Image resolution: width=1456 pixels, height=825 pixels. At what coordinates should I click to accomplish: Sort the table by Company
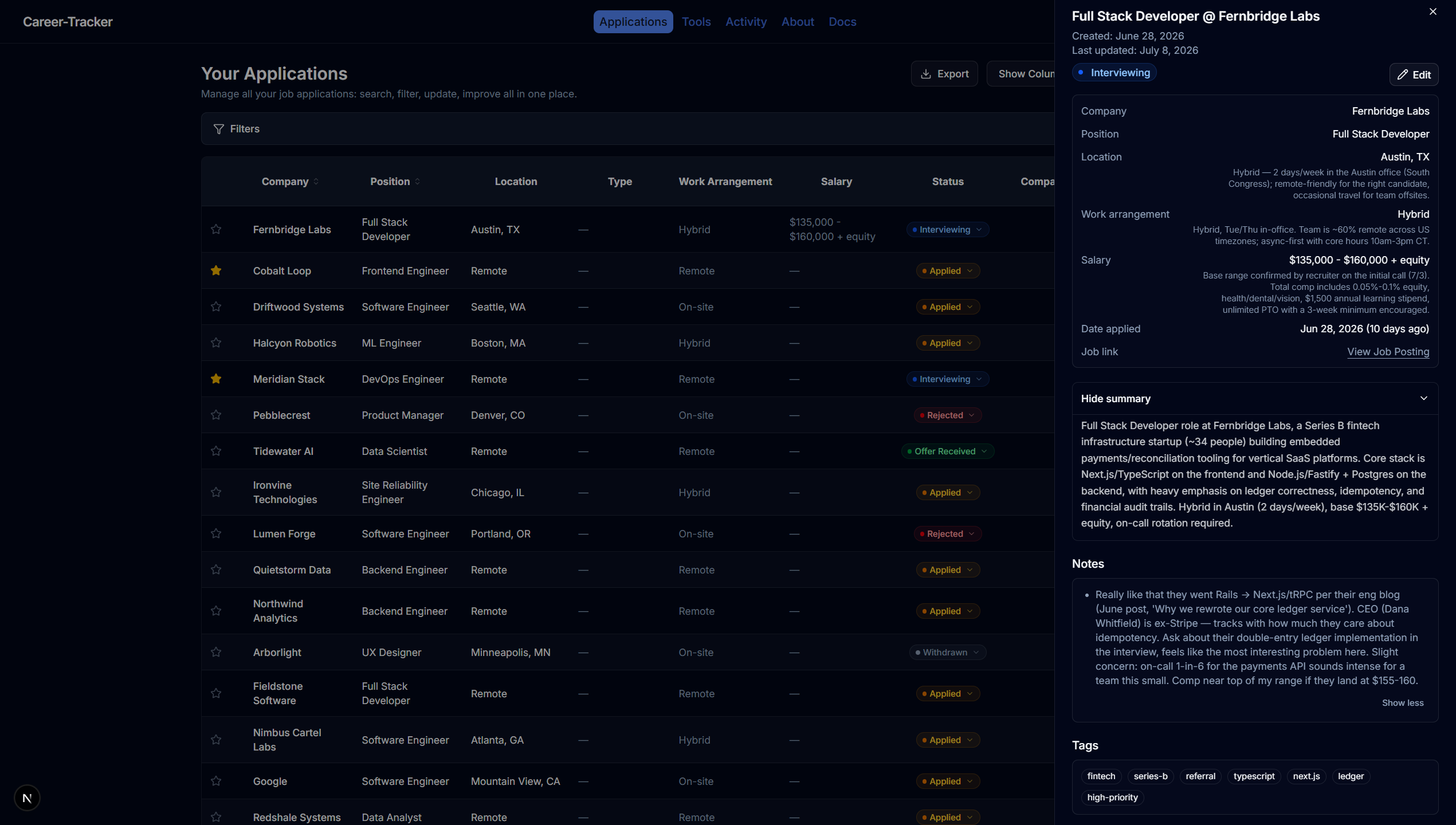pyautogui.click(x=290, y=182)
